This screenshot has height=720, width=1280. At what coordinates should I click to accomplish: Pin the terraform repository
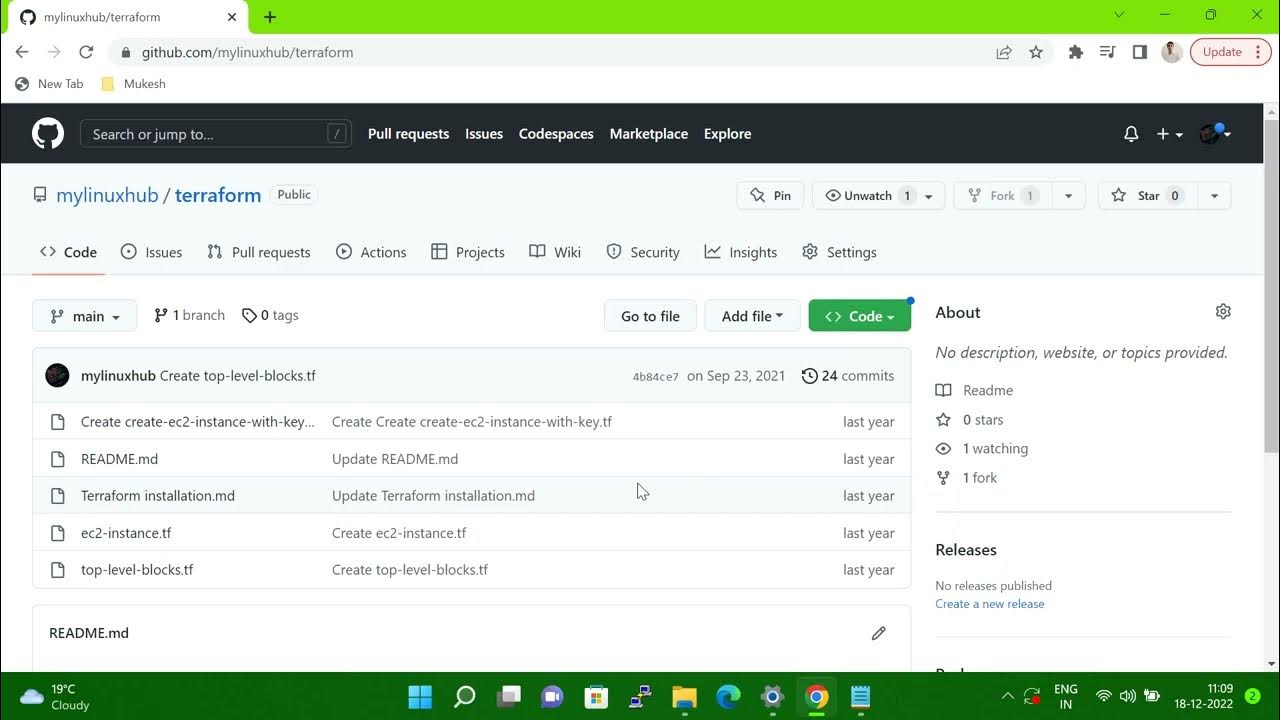pyautogui.click(x=771, y=196)
